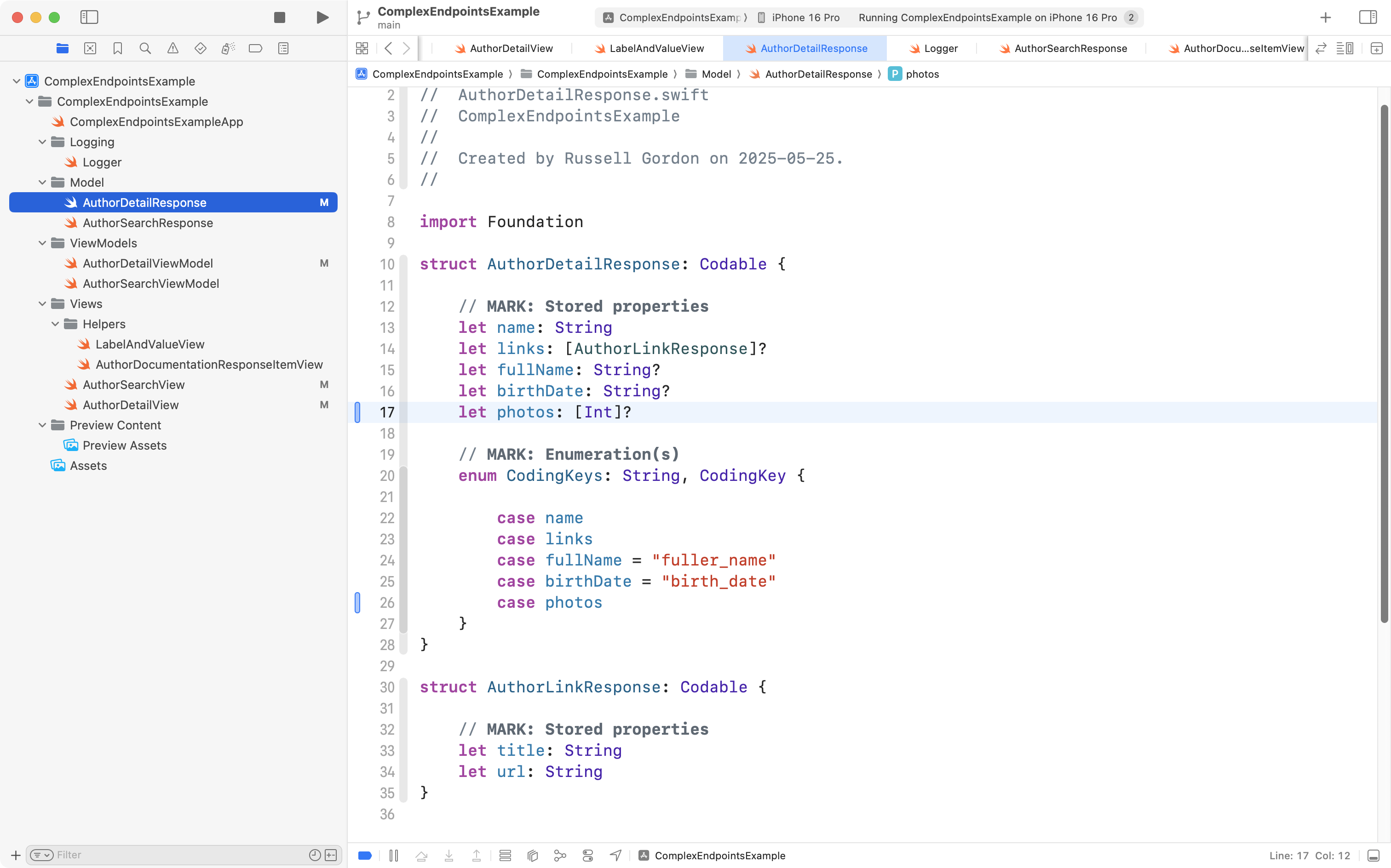Open AuthorDetailViewModel in the navigator
Screen dimensions: 1391x868
[x=148, y=263]
